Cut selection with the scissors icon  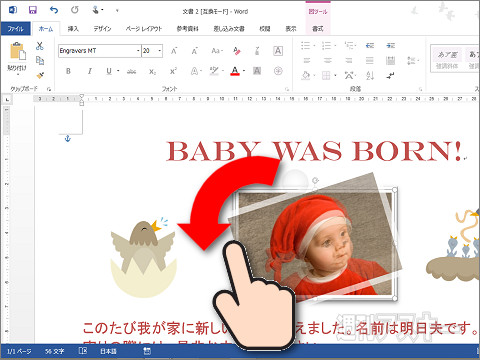[40, 46]
